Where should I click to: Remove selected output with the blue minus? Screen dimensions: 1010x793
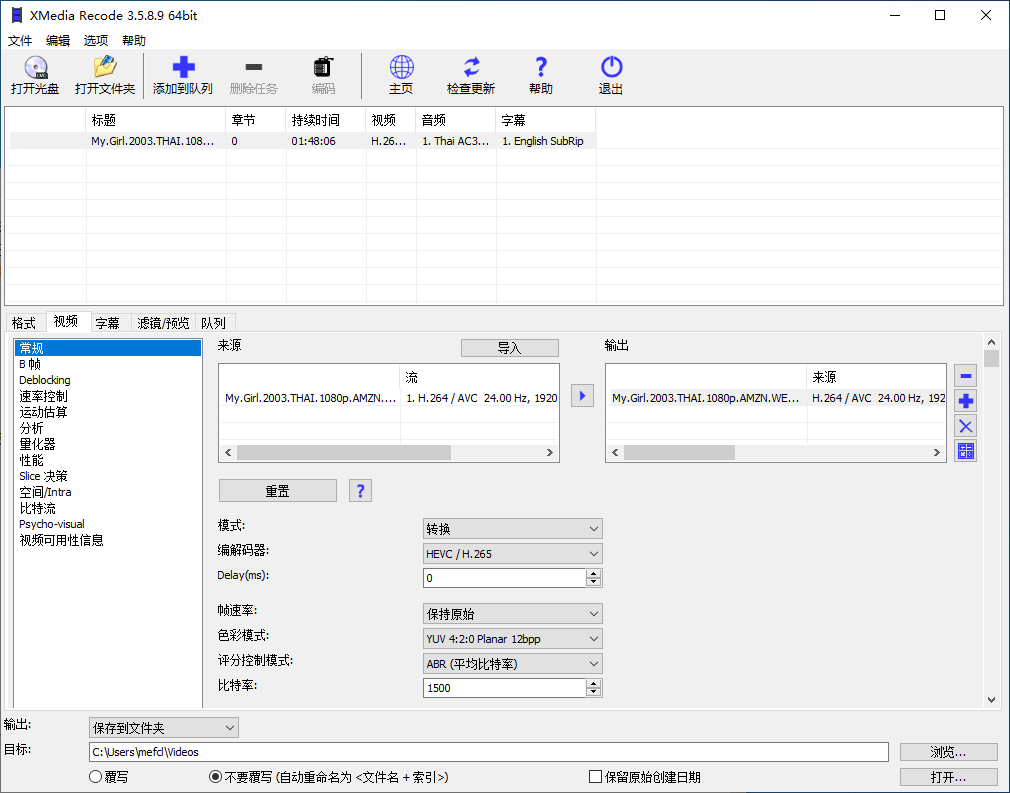pos(964,375)
